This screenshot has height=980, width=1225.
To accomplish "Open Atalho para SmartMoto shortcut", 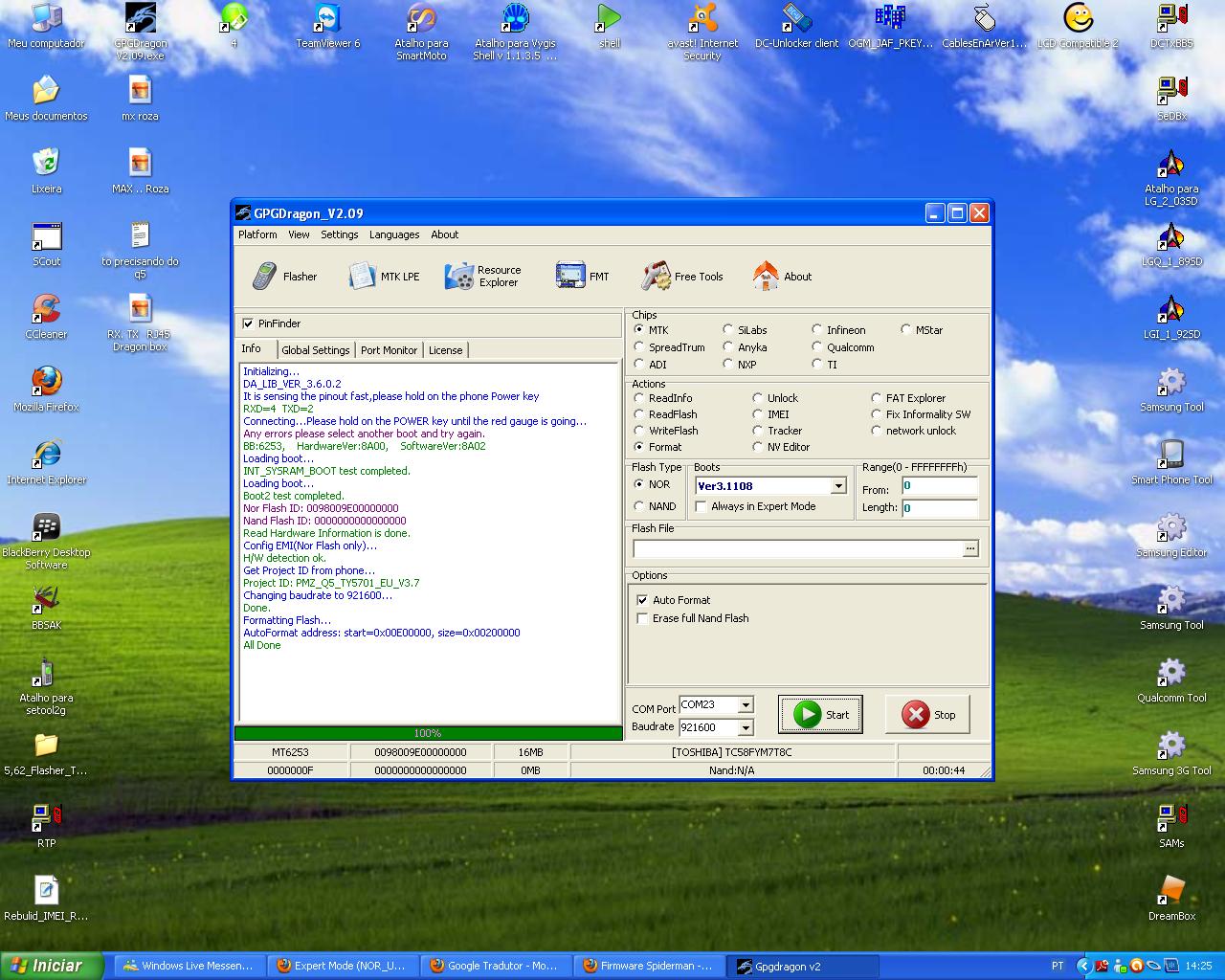I will click(421, 32).
